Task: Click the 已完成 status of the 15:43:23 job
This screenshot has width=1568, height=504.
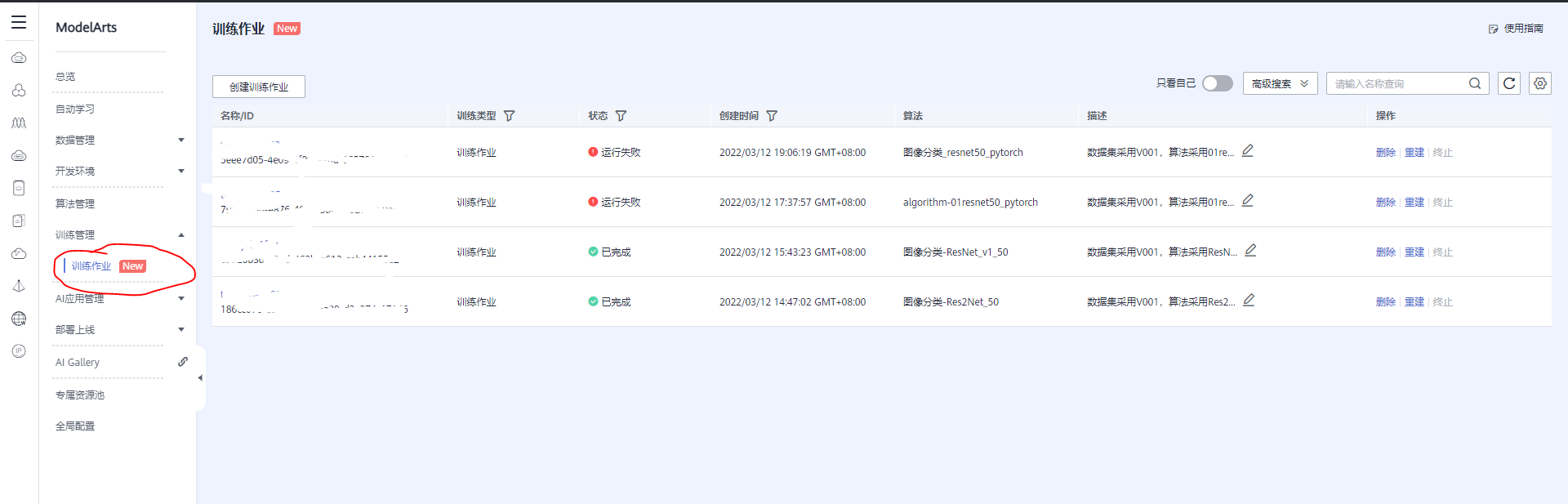Action: click(609, 252)
